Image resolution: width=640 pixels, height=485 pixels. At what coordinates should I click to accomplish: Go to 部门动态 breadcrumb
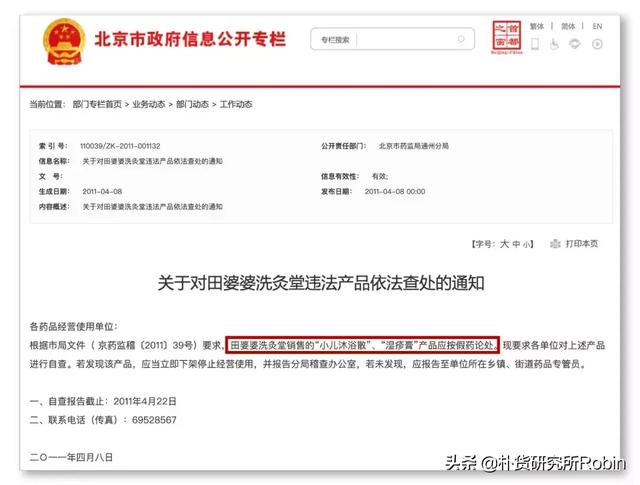pyautogui.click(x=192, y=105)
